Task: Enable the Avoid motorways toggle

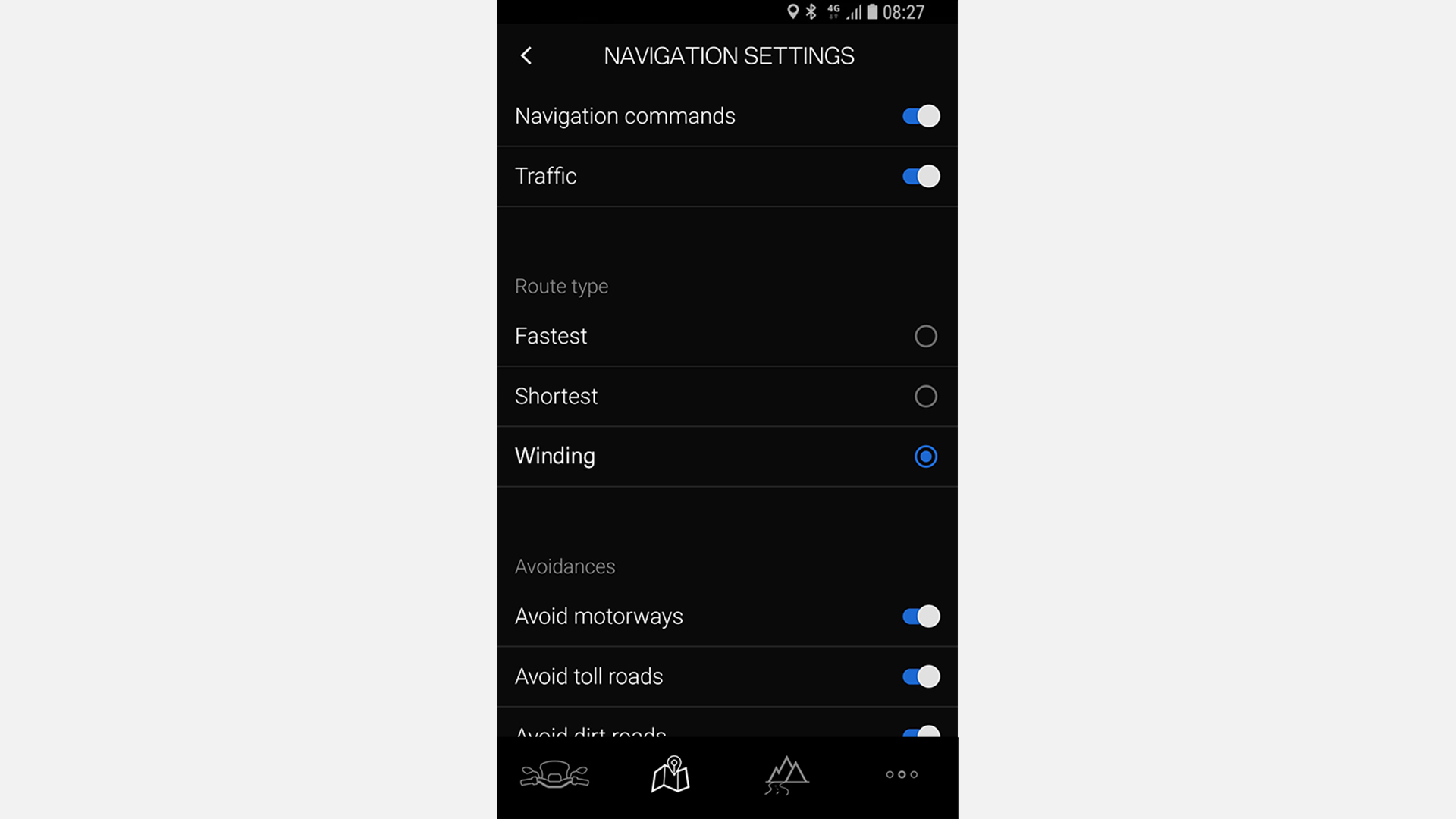Action: pyautogui.click(x=919, y=615)
